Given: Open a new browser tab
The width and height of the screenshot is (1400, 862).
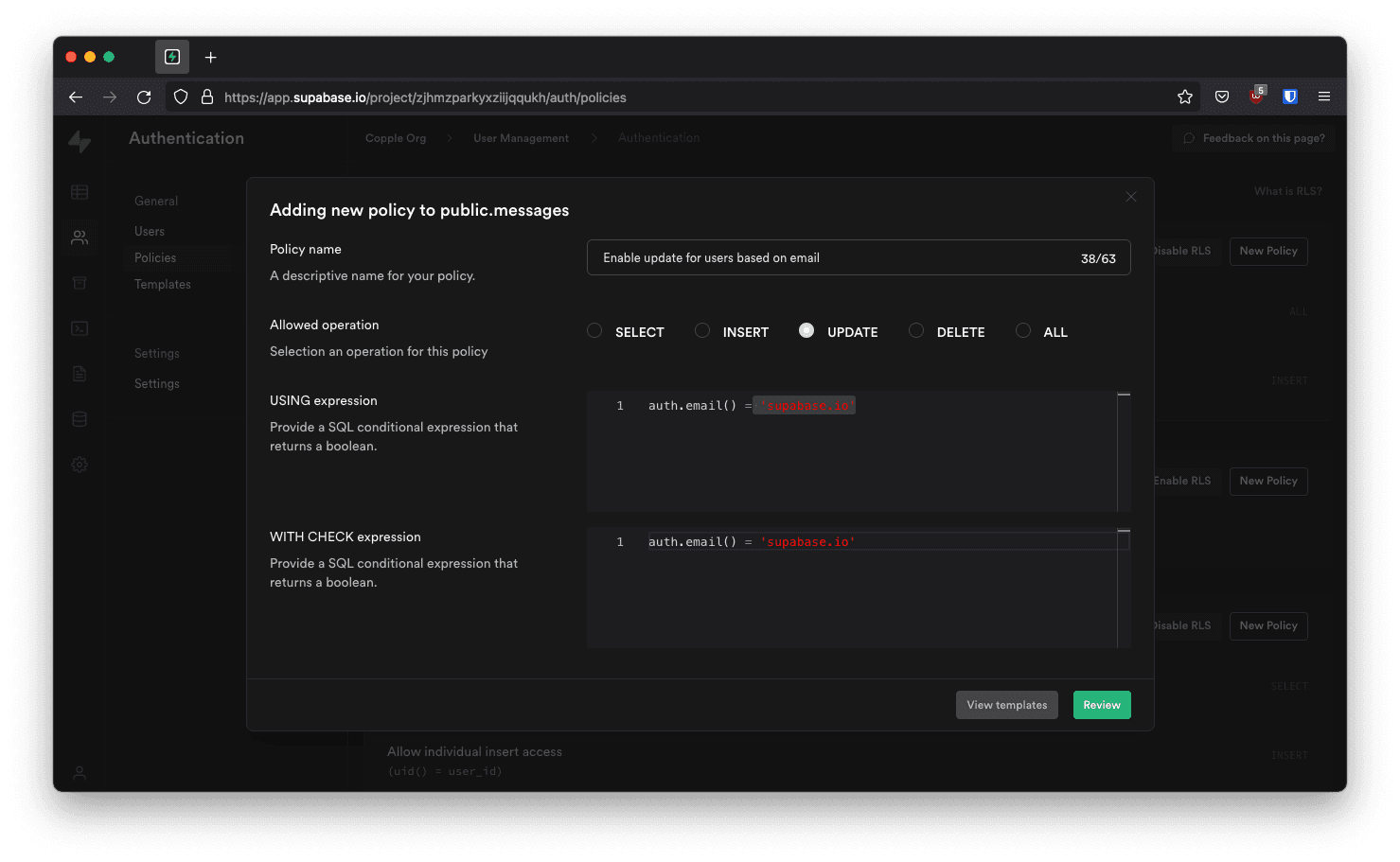Looking at the screenshot, I should (210, 58).
